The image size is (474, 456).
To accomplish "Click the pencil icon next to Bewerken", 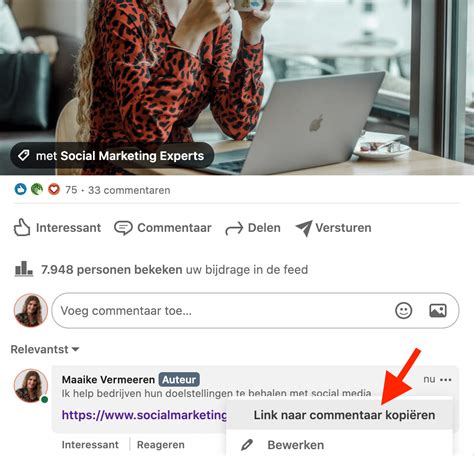I will tap(247, 445).
